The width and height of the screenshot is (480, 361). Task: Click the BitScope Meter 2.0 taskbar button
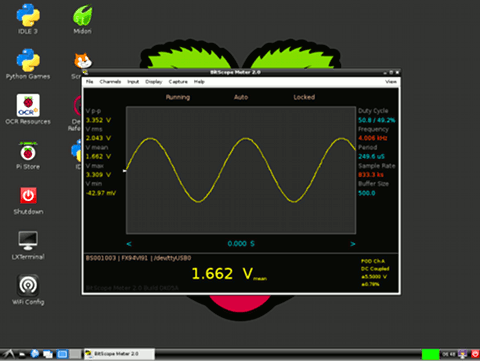point(119,354)
